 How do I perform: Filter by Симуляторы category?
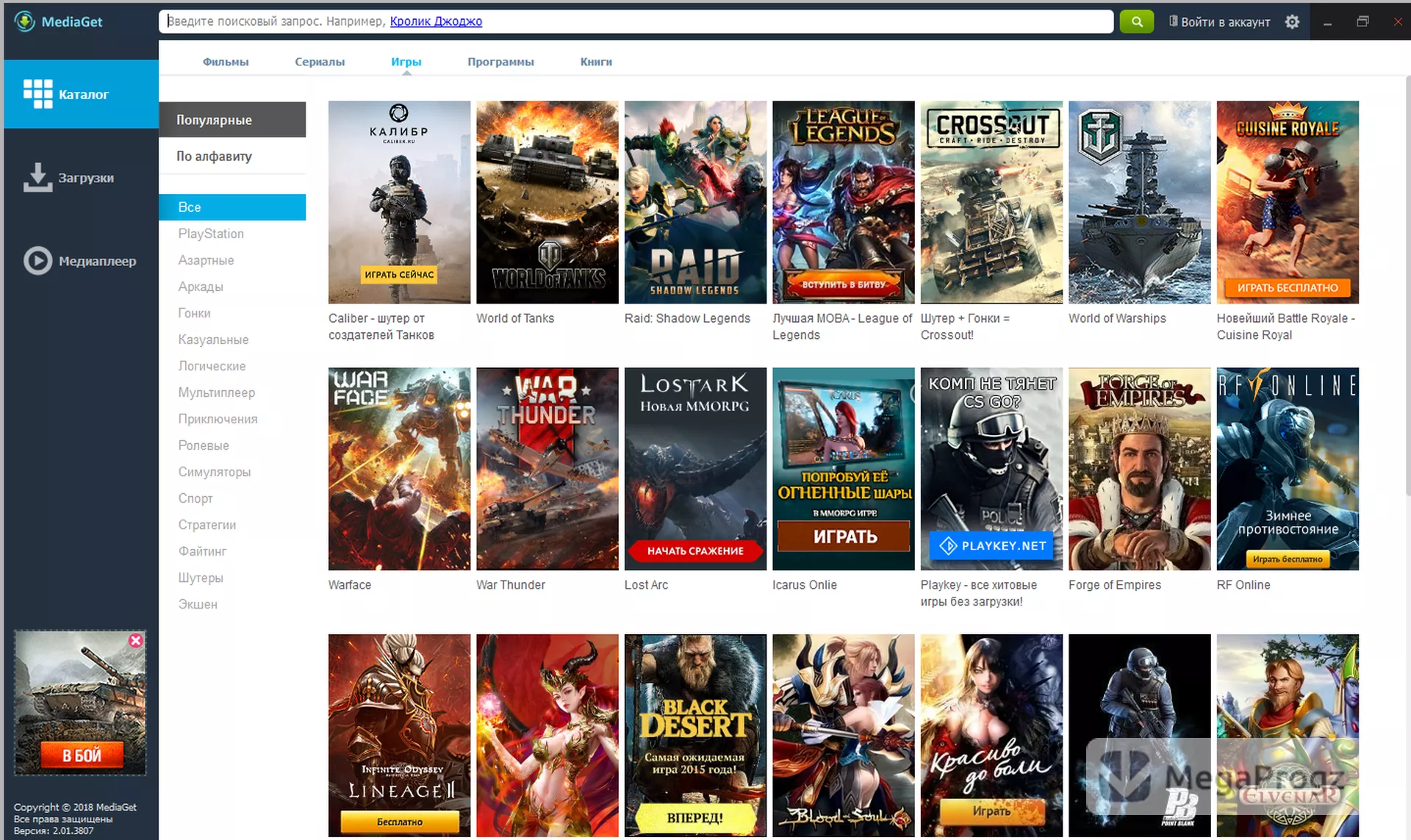click(x=214, y=472)
